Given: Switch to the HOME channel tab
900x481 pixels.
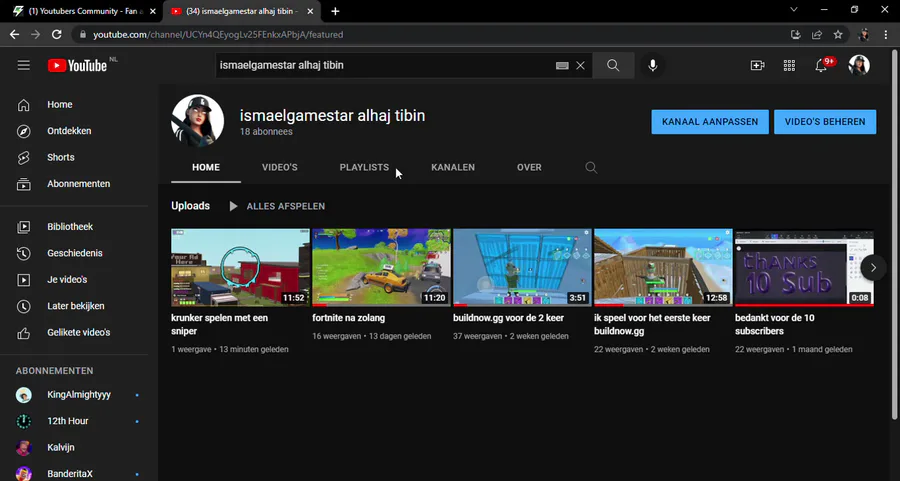Looking at the screenshot, I should tap(206, 168).
